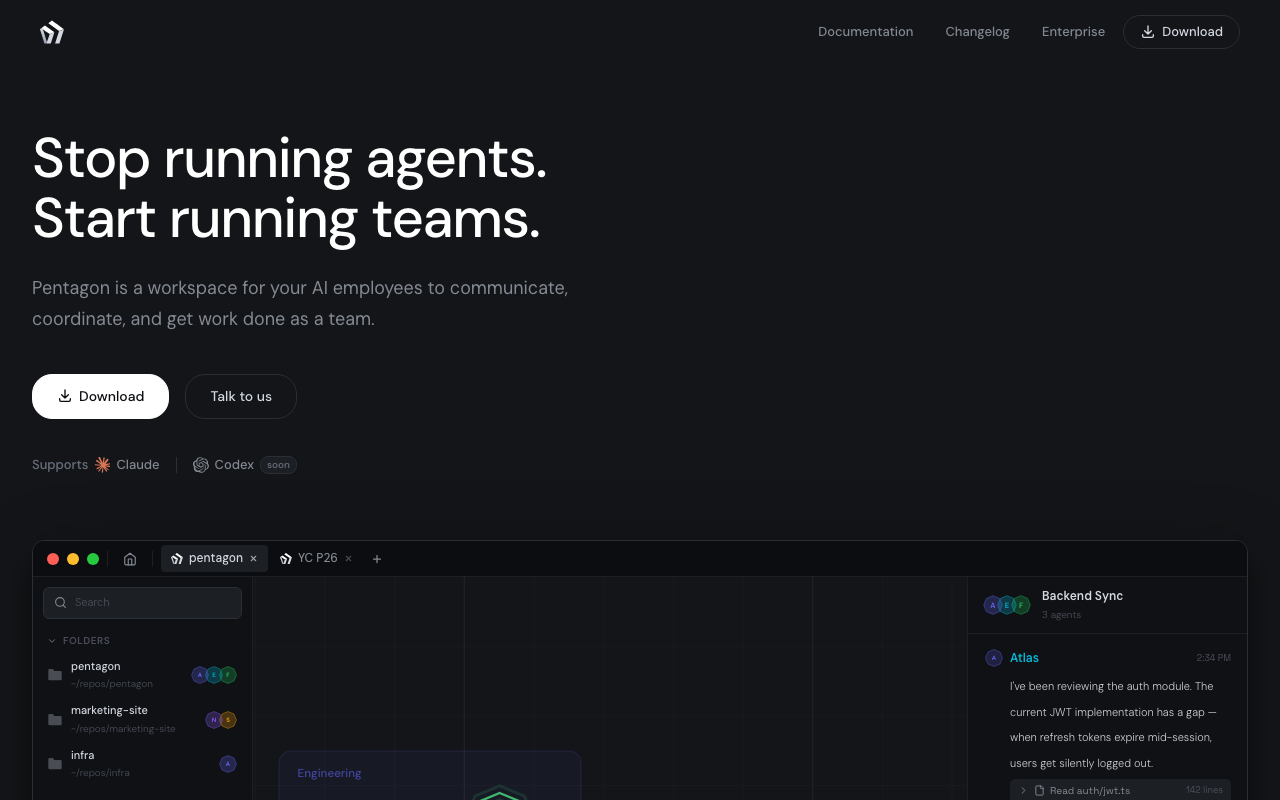Click the Engineering card label
This screenshot has height=800, width=1280.
click(329, 773)
